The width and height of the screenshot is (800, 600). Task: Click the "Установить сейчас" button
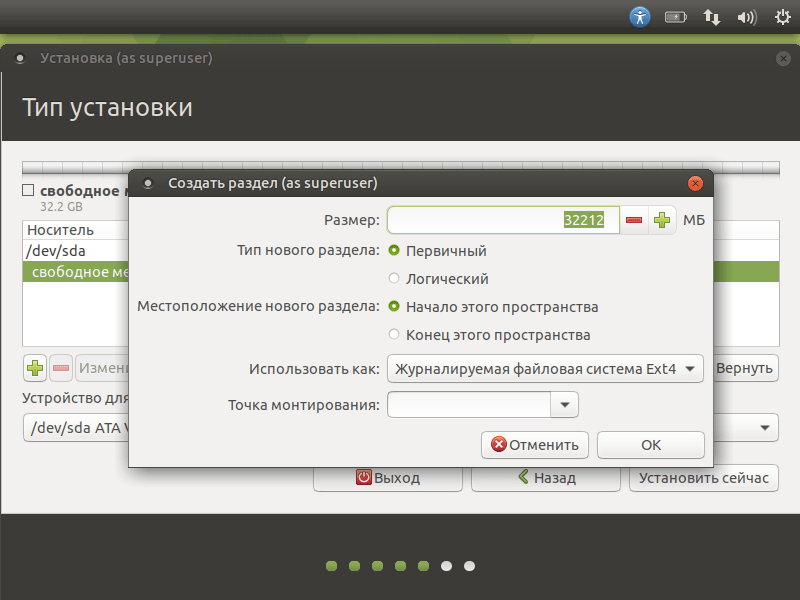[x=704, y=478]
